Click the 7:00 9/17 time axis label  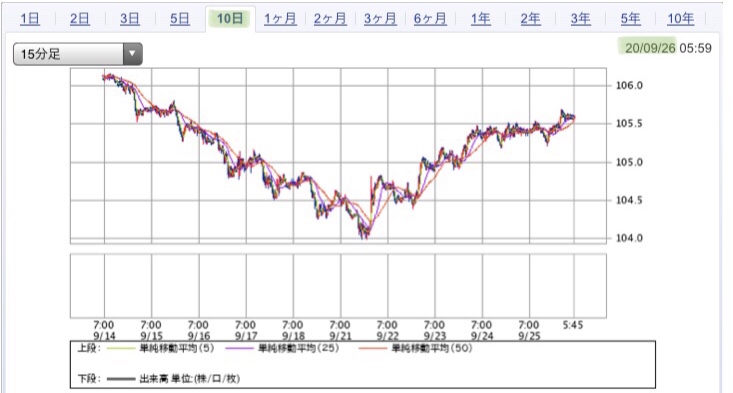point(246,330)
